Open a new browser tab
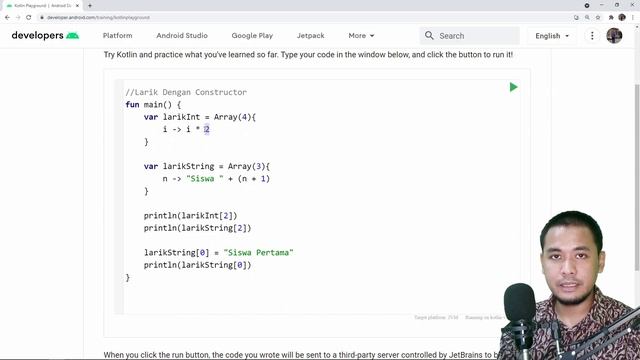 coord(90,6)
